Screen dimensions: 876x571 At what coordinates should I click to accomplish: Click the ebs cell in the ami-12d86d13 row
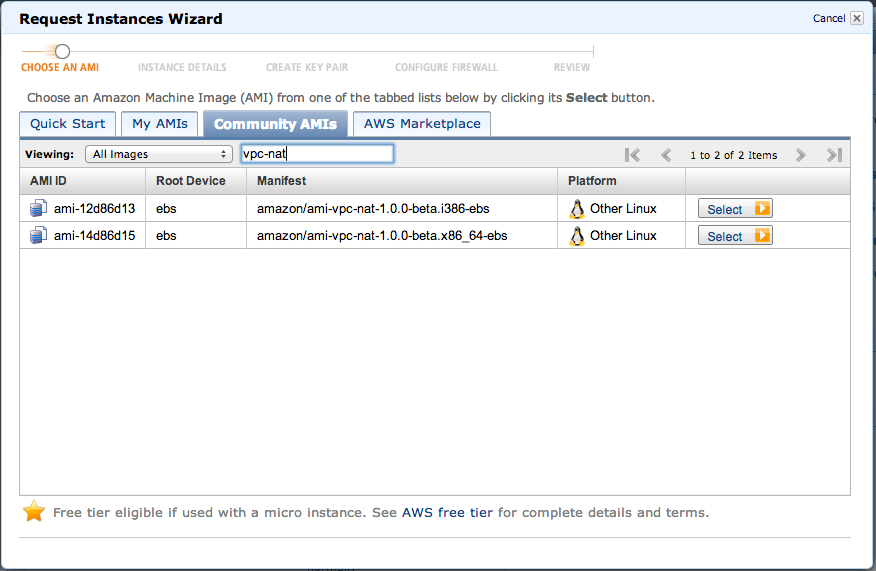click(x=166, y=208)
